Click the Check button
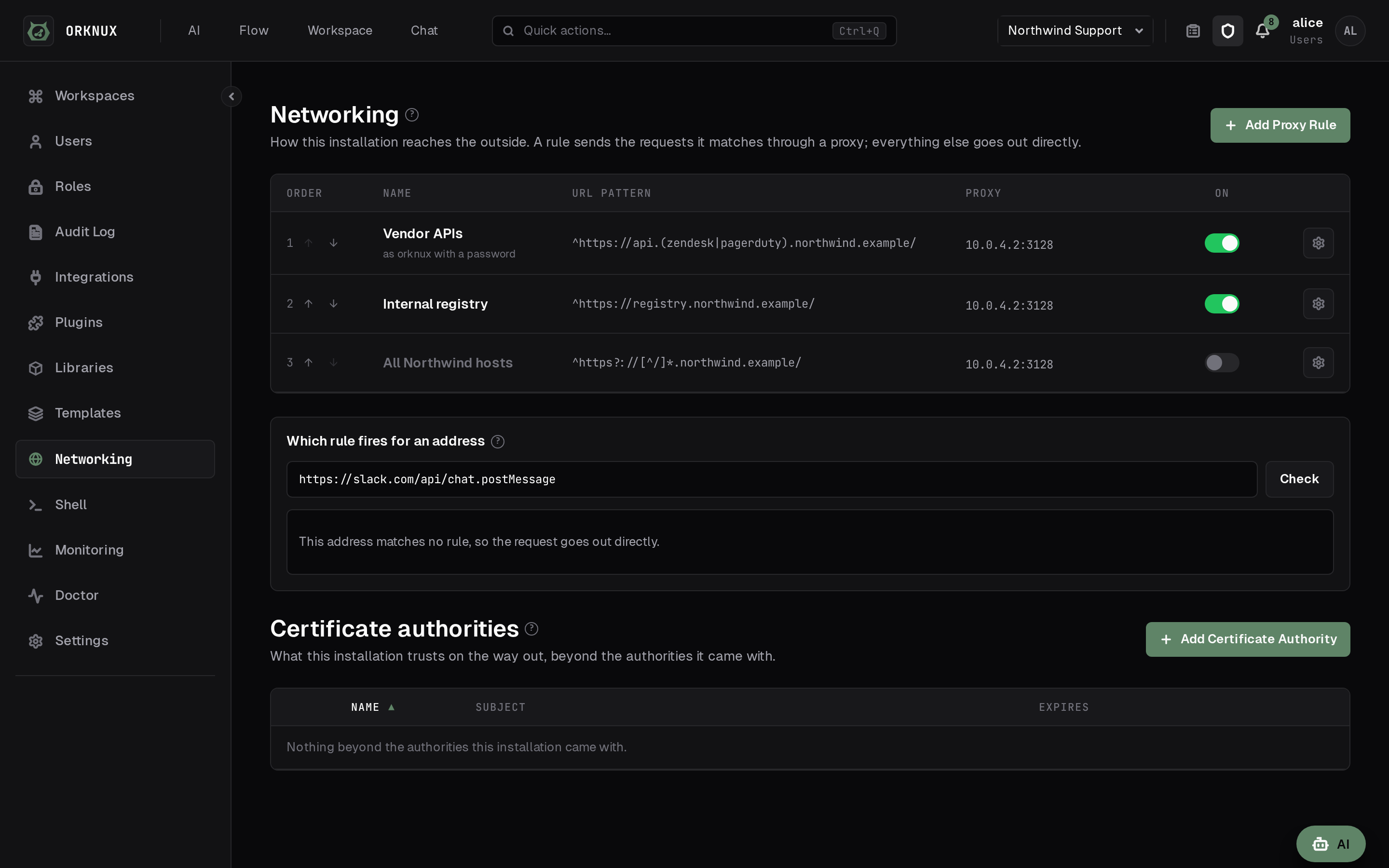This screenshot has width=1389, height=868. click(x=1299, y=479)
